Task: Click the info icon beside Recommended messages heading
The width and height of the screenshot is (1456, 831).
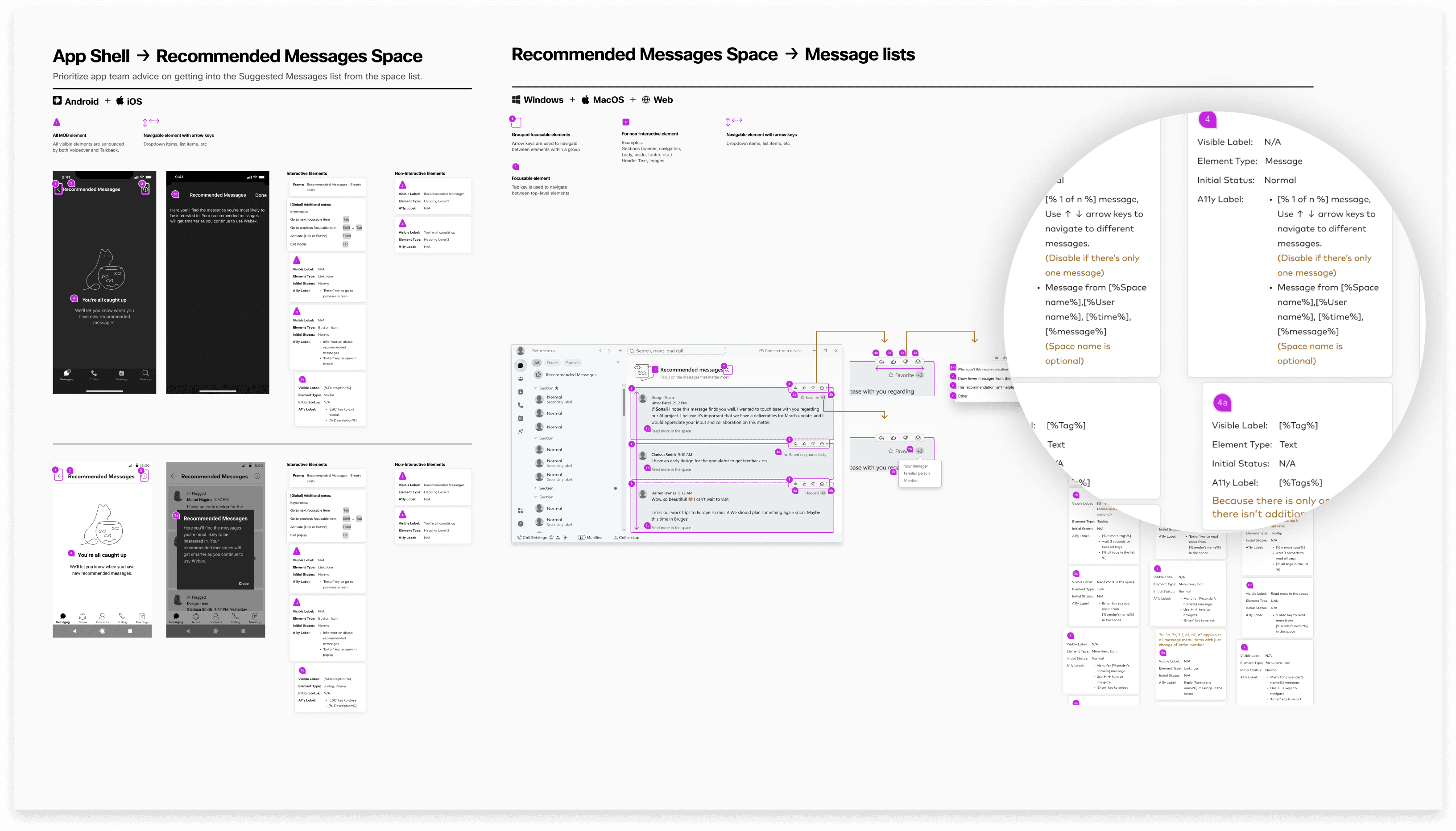Action: click(x=728, y=370)
